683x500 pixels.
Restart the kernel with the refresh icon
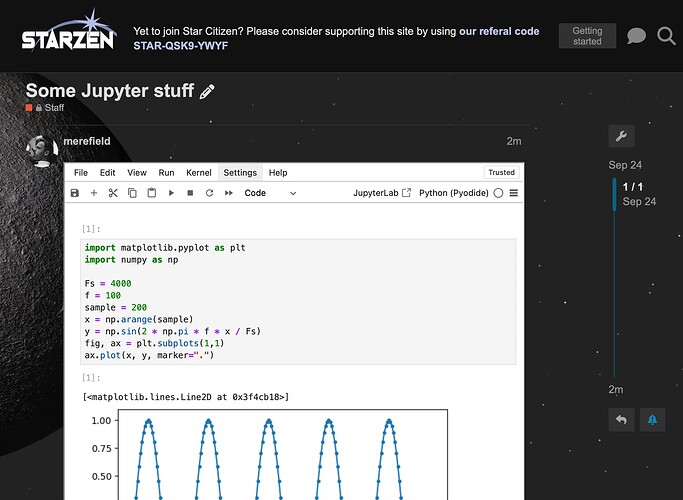pyautogui.click(x=210, y=193)
